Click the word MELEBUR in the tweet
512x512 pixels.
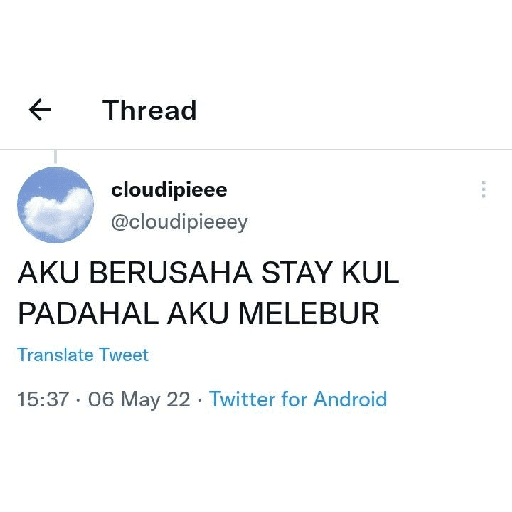coord(309,313)
